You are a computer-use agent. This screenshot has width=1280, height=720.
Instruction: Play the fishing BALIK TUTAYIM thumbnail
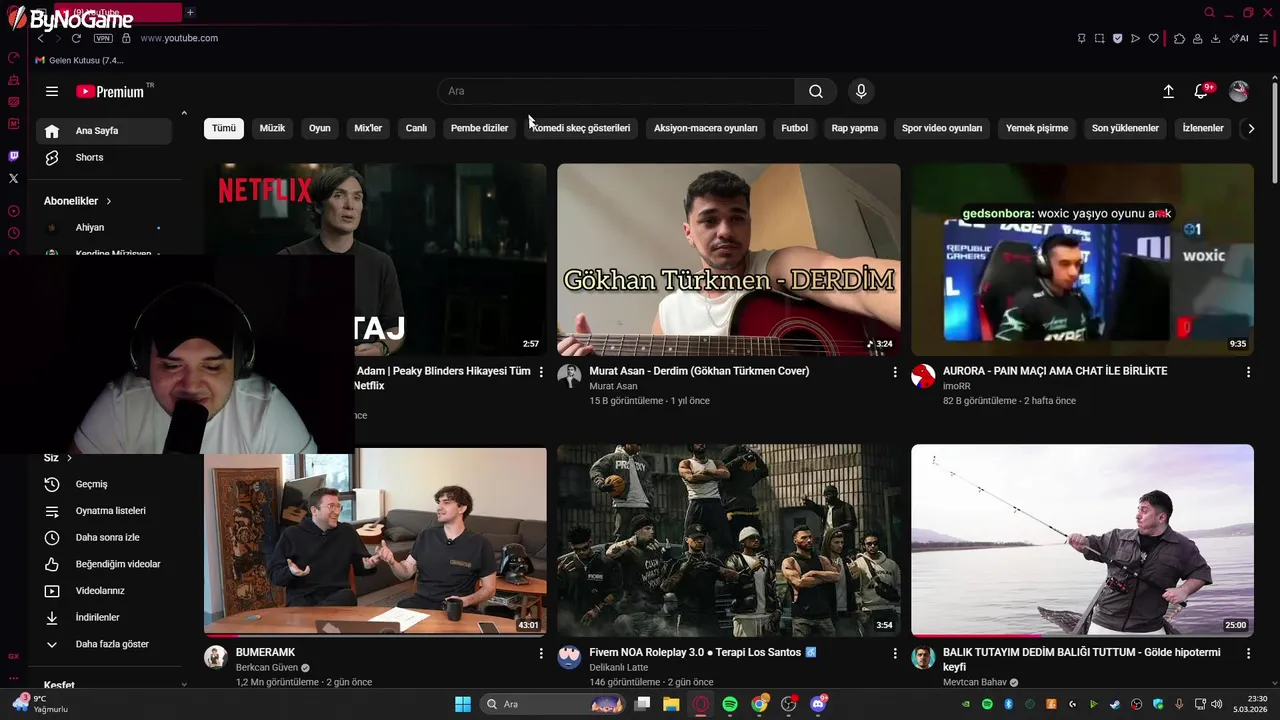(1082, 541)
